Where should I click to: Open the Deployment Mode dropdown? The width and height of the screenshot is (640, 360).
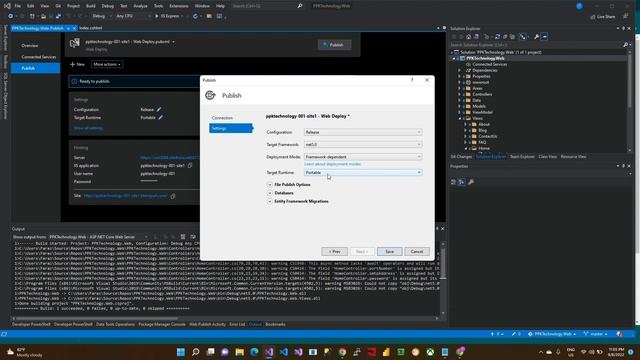tap(363, 157)
